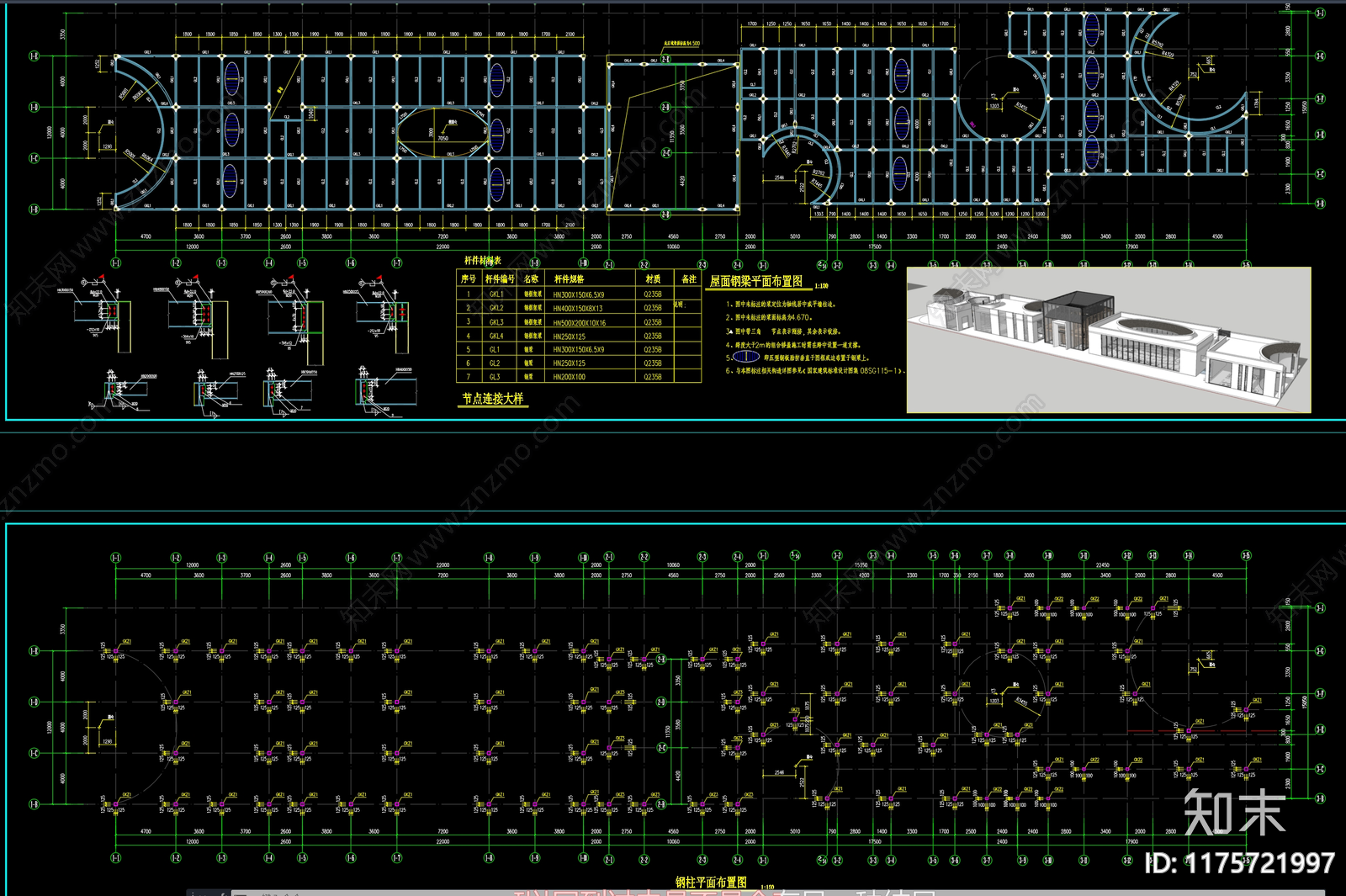Click the hatched ellipse symbol in note 5

747,357
